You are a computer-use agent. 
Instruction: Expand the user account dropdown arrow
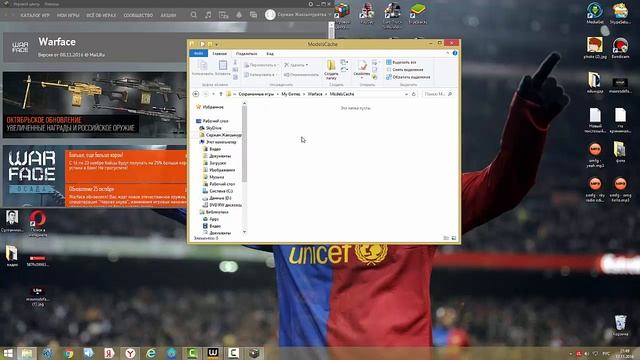330,15
